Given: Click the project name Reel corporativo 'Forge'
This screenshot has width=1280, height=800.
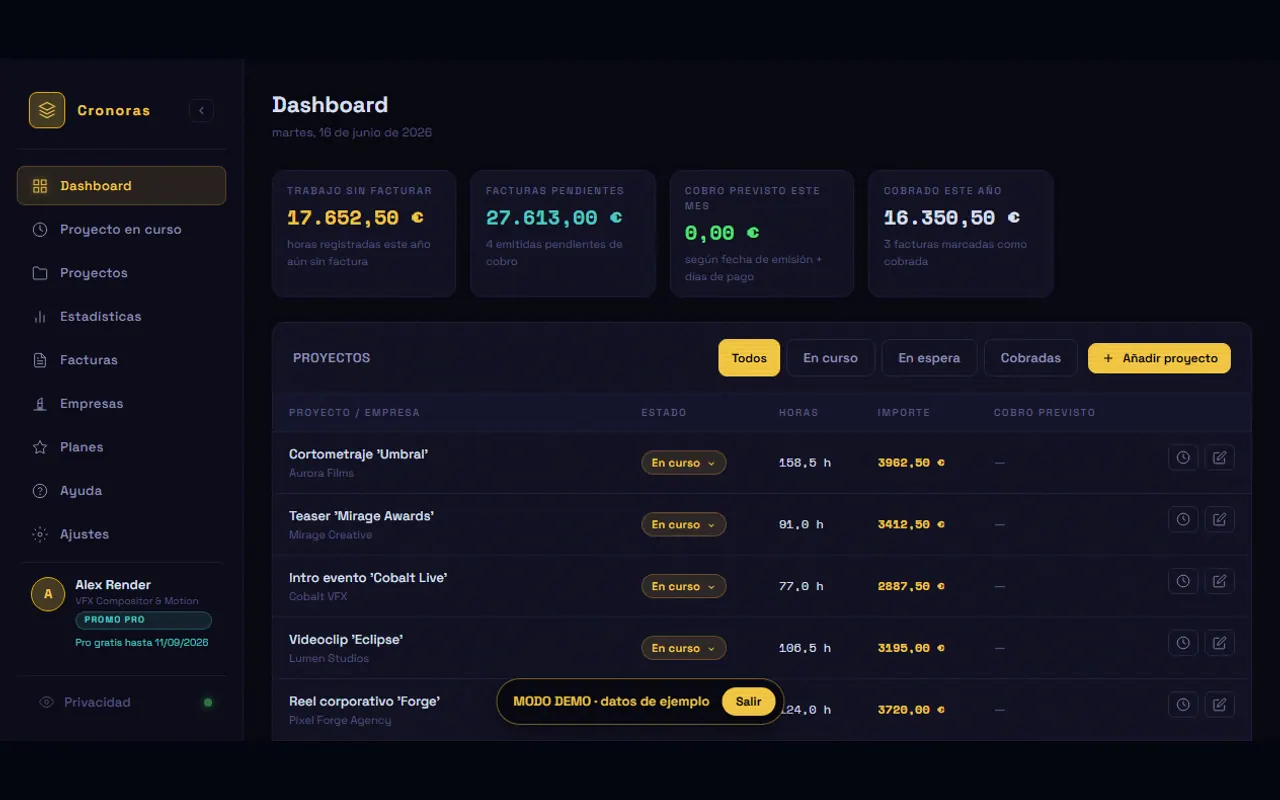Looking at the screenshot, I should coord(364,701).
